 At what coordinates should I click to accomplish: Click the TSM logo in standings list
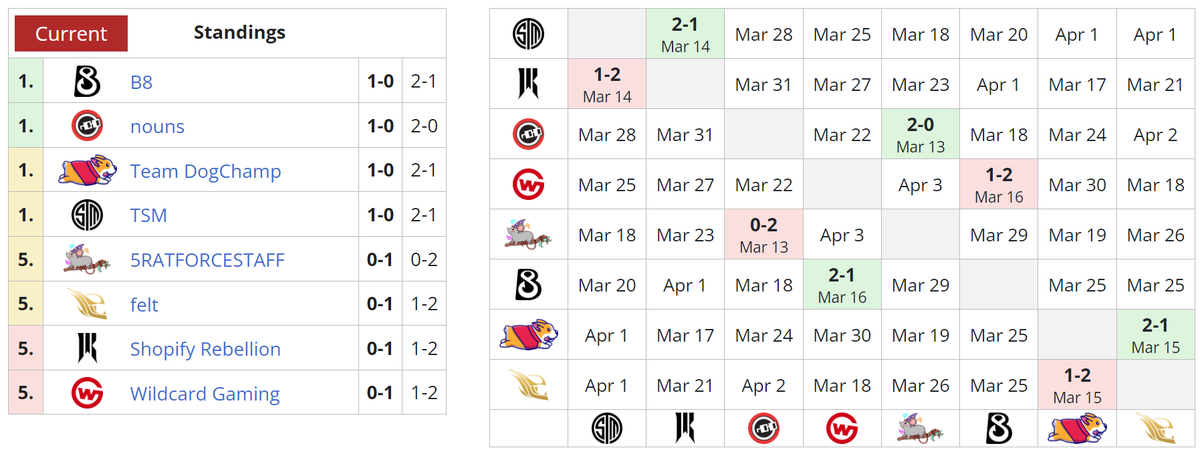[87, 215]
